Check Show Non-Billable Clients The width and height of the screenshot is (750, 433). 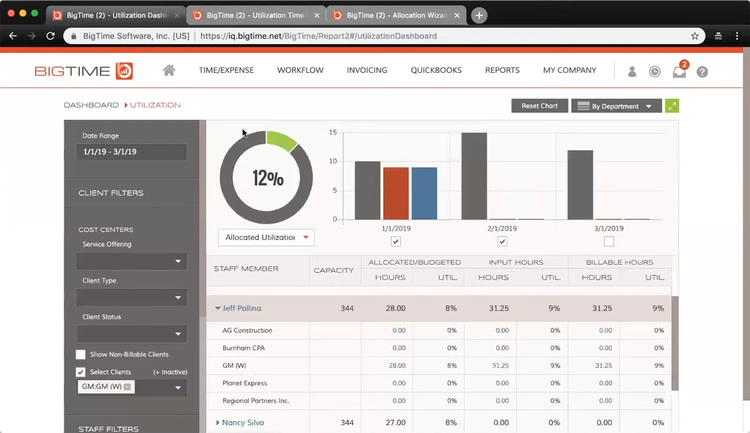(x=80, y=355)
